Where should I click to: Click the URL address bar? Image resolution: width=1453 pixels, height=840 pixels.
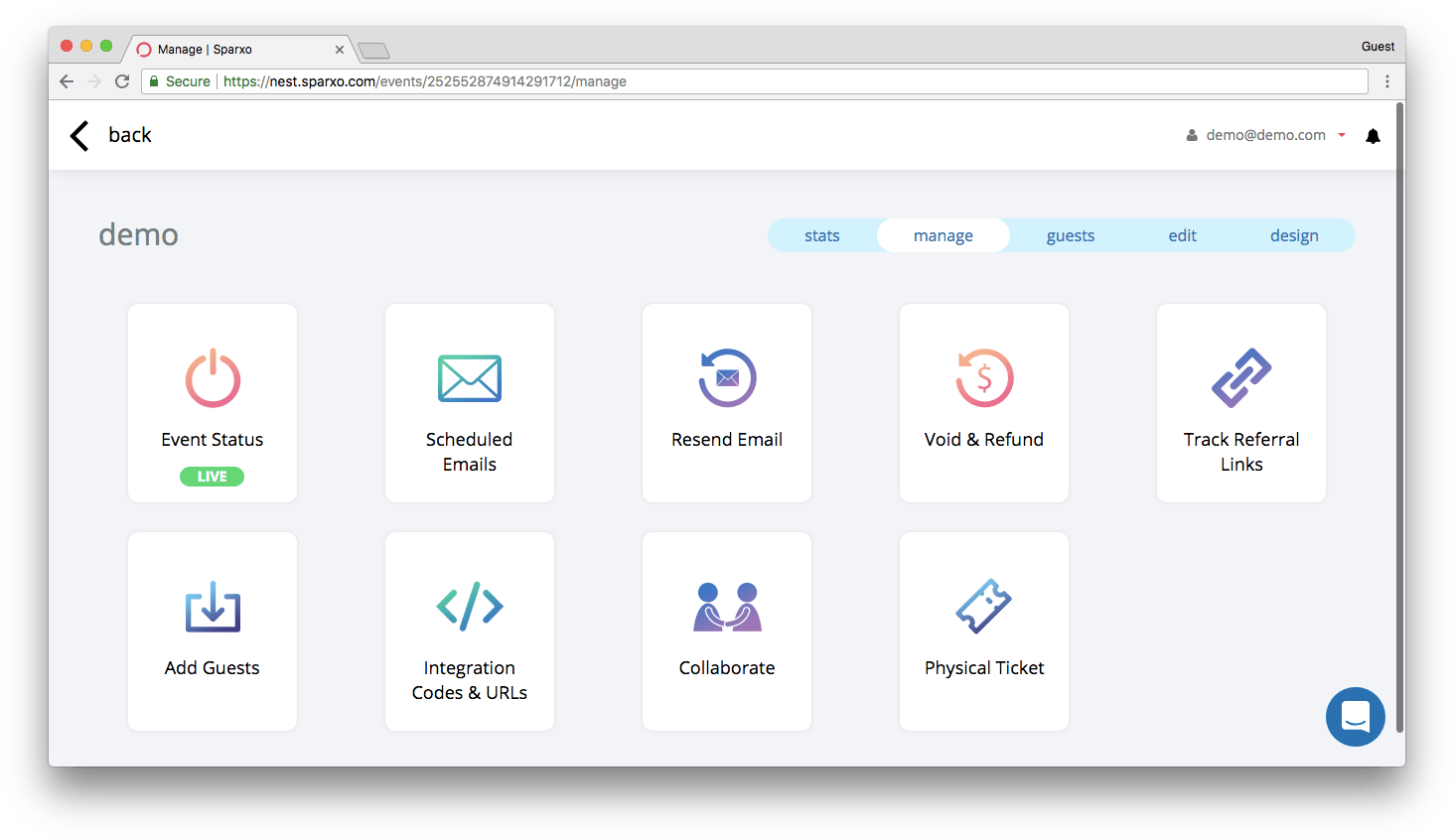click(755, 81)
